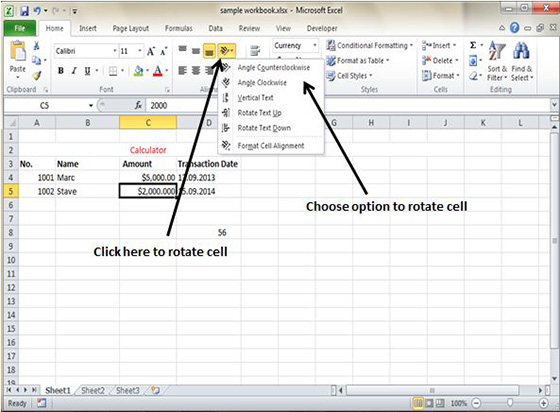
Task: Apply Top Align to the cell
Action: pos(182,50)
